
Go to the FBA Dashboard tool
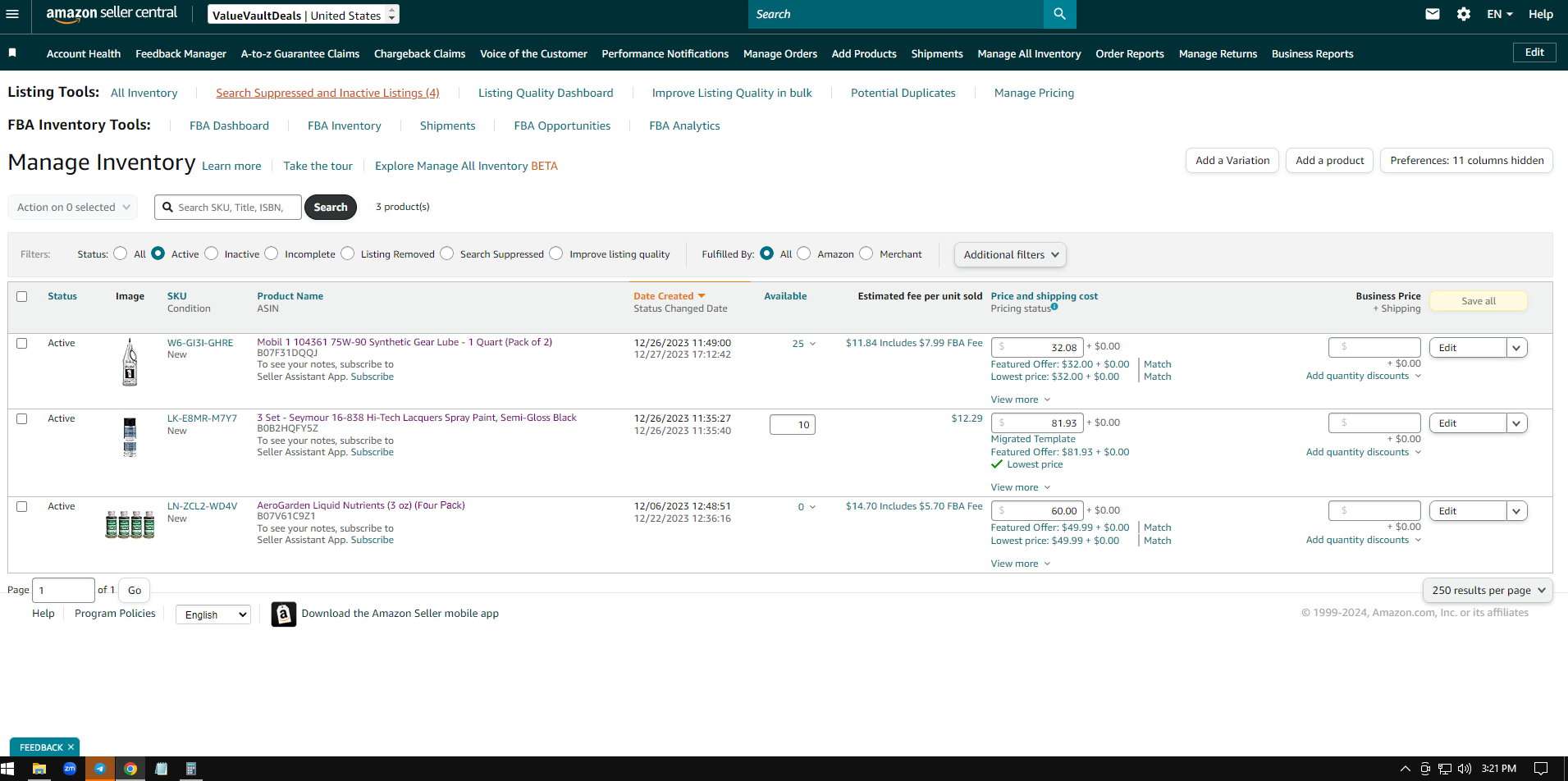tap(229, 126)
